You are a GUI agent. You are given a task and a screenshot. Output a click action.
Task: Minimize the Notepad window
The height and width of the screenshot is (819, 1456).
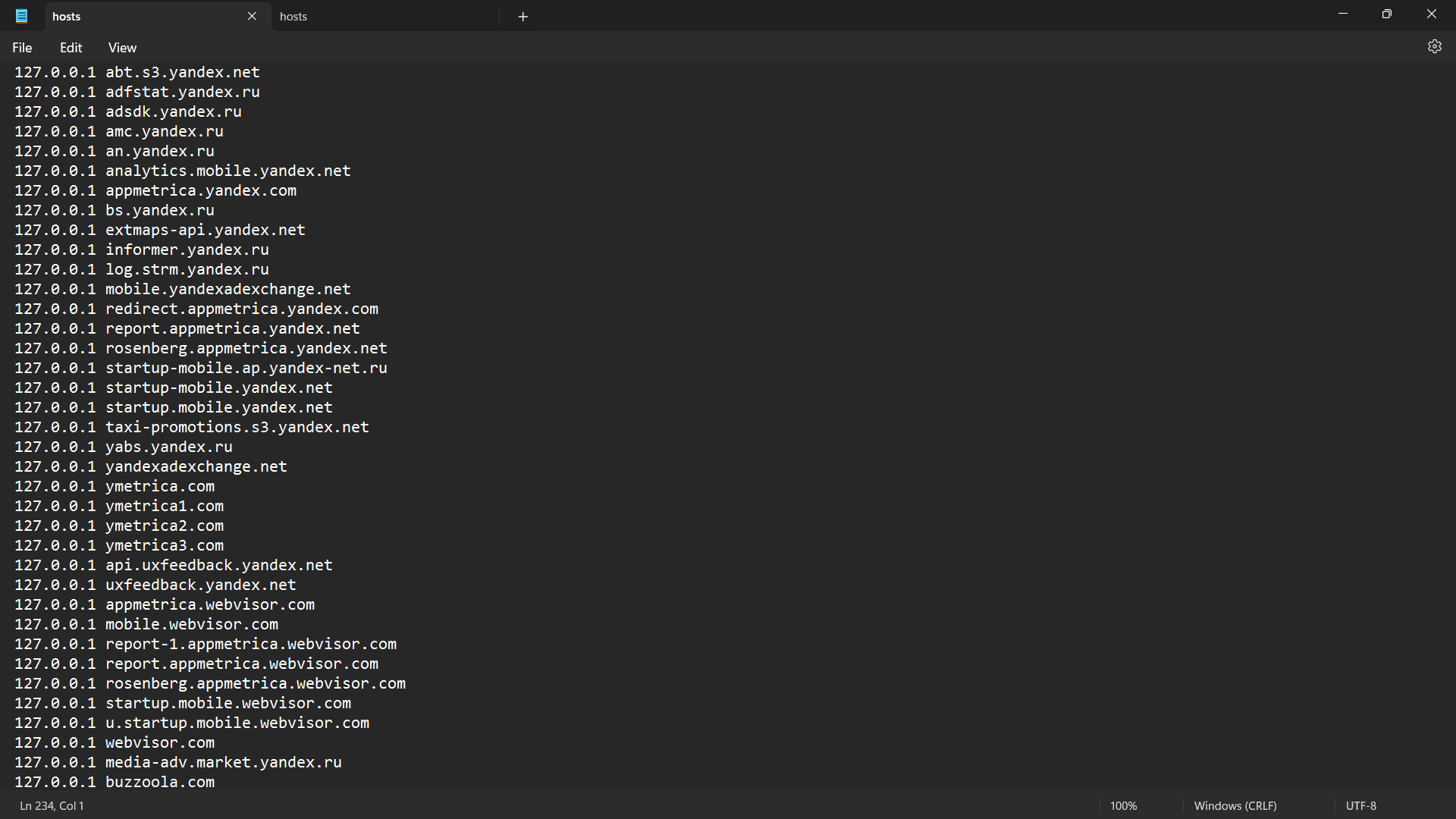tap(1343, 14)
